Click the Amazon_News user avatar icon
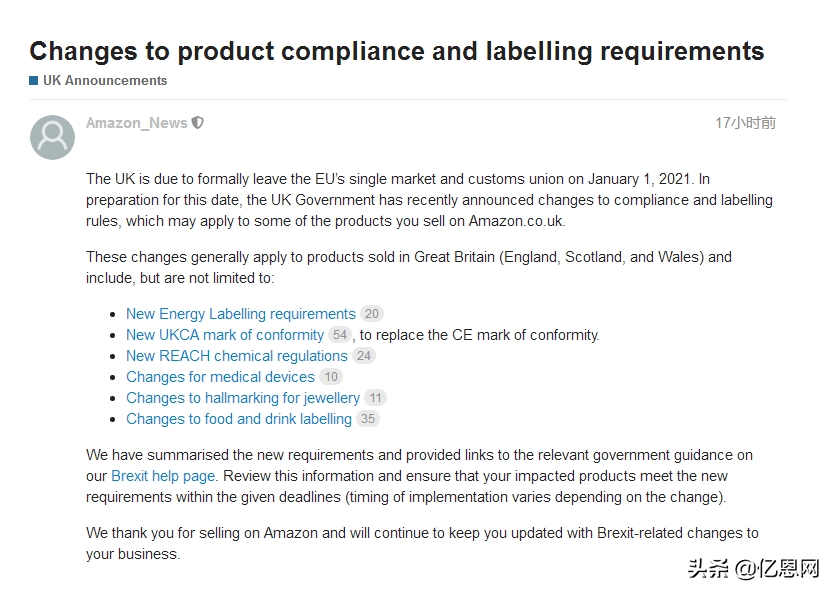 click(52, 137)
